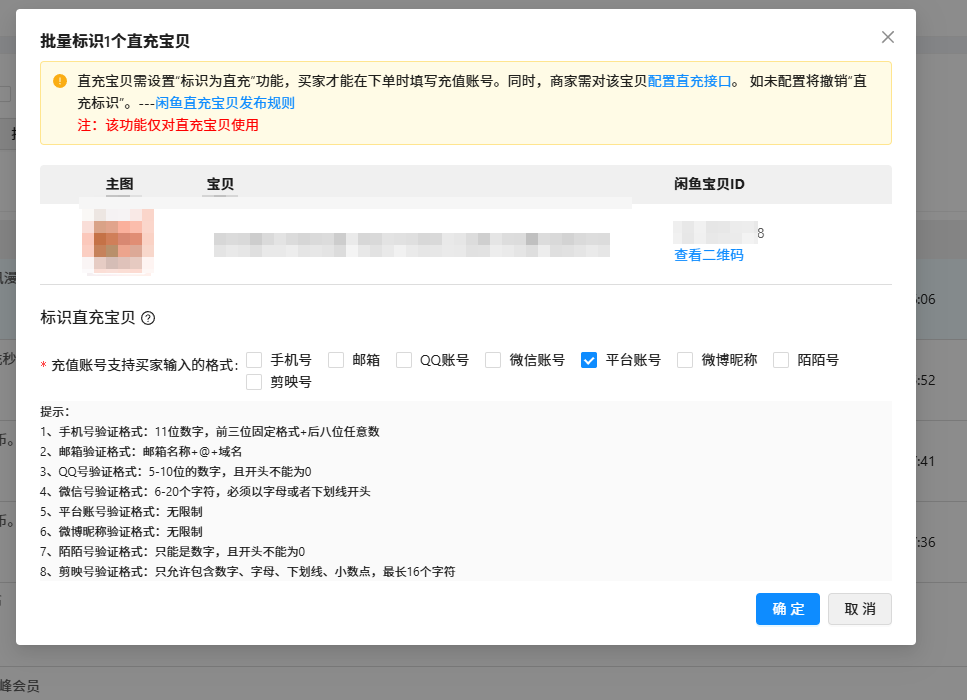
Task: Close the batch marking dialog
Action: (887, 37)
